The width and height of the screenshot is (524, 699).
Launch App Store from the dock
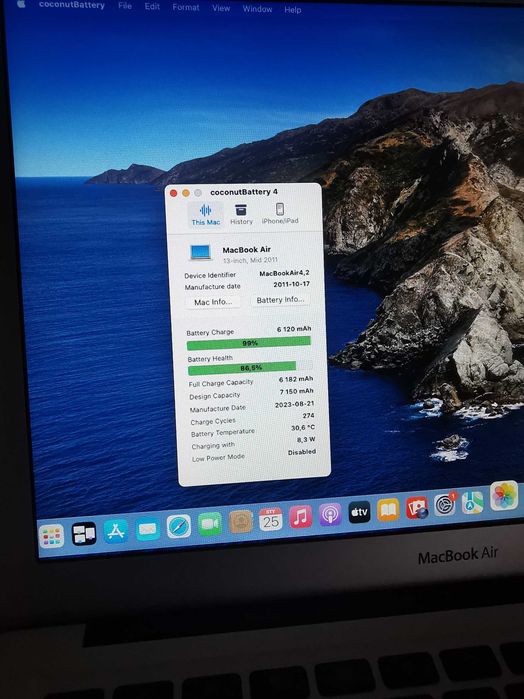[116, 531]
